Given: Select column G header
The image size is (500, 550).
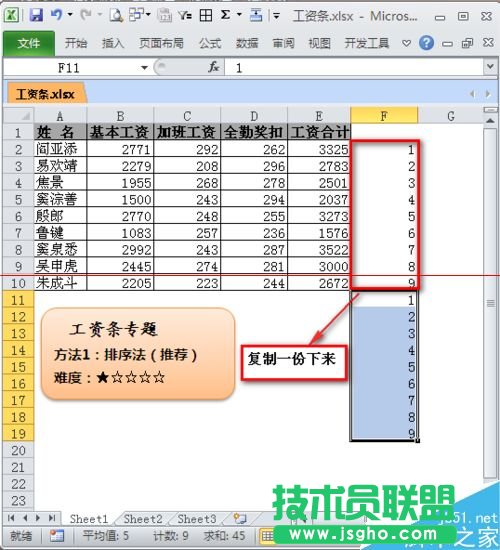Looking at the screenshot, I should (x=451, y=116).
